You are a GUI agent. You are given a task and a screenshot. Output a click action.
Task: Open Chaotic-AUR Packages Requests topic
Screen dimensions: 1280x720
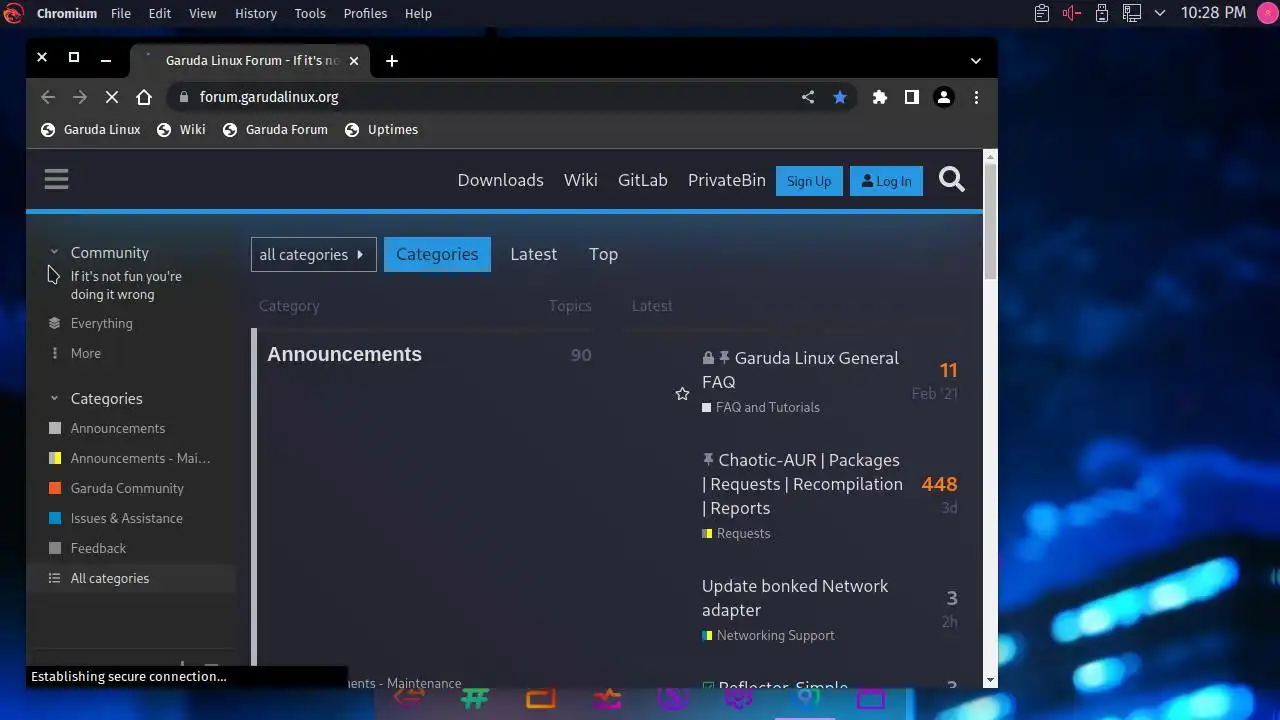[x=802, y=484]
